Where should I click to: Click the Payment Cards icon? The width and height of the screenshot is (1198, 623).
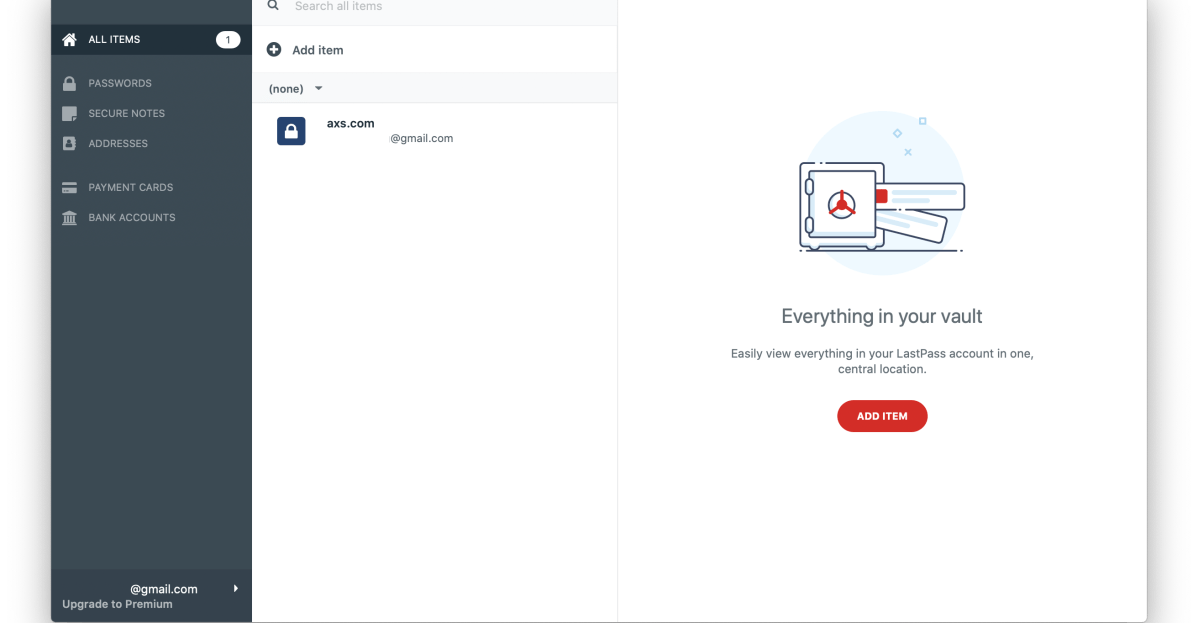tap(69, 188)
